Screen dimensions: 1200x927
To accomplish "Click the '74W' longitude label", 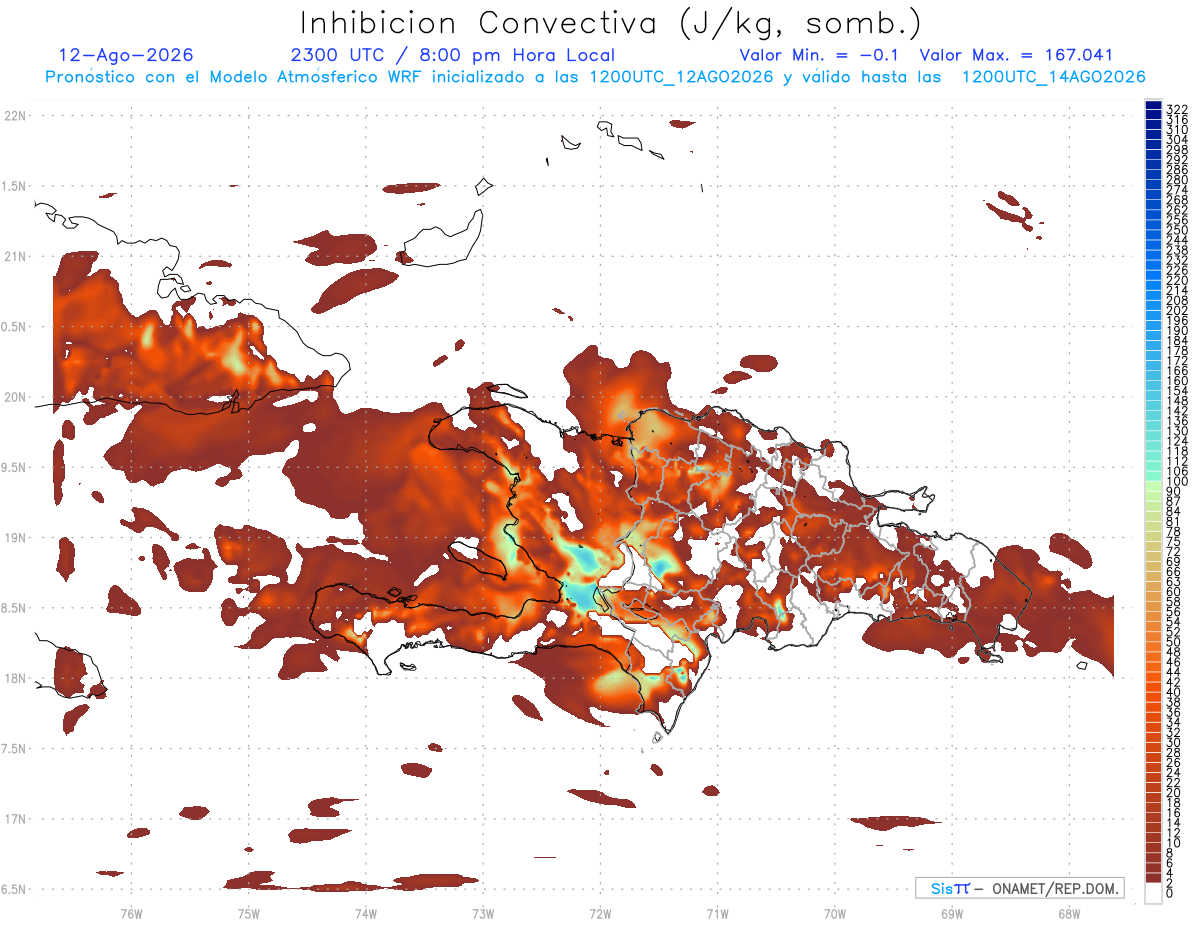I will (x=365, y=913).
